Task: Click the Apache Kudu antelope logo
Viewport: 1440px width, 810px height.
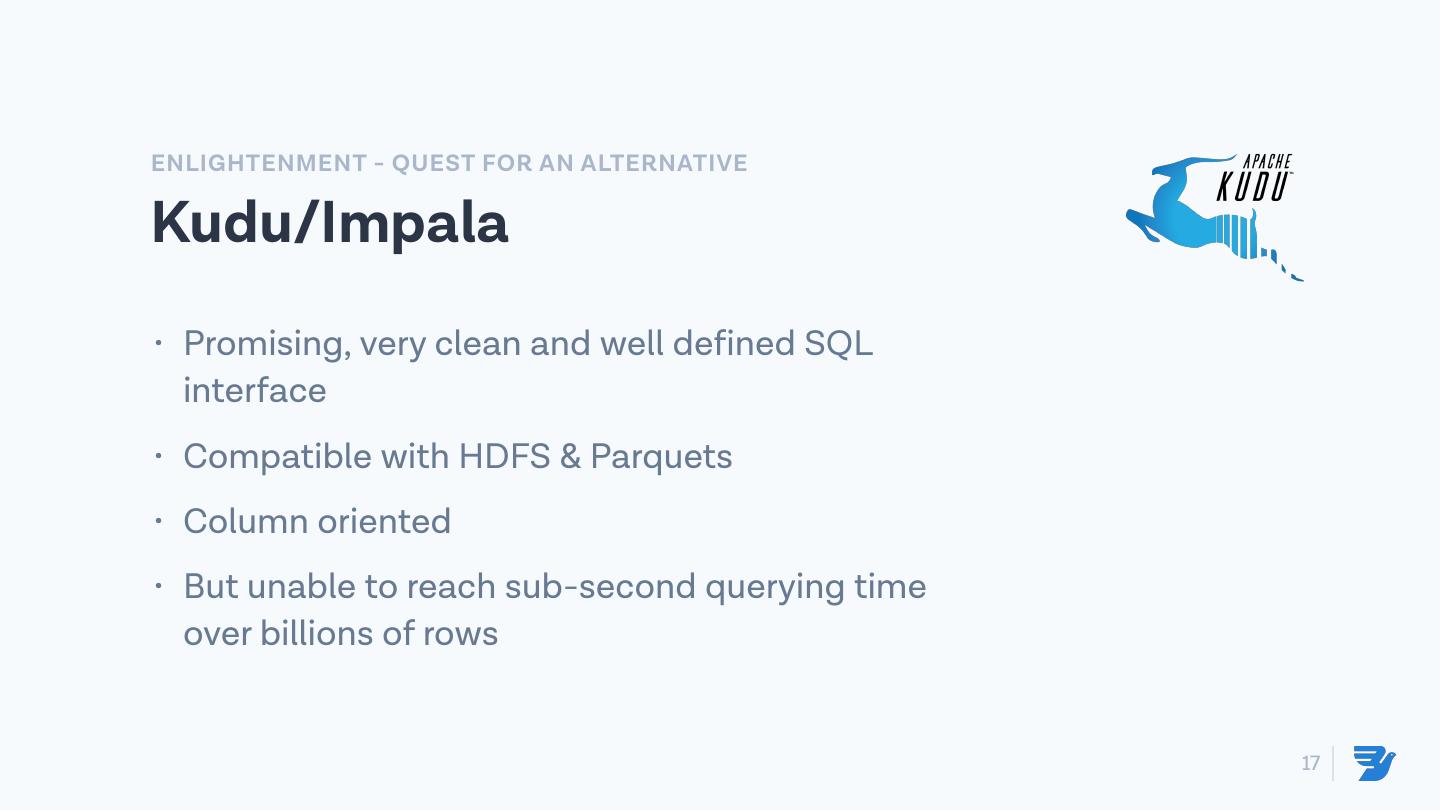Action: (x=1190, y=215)
